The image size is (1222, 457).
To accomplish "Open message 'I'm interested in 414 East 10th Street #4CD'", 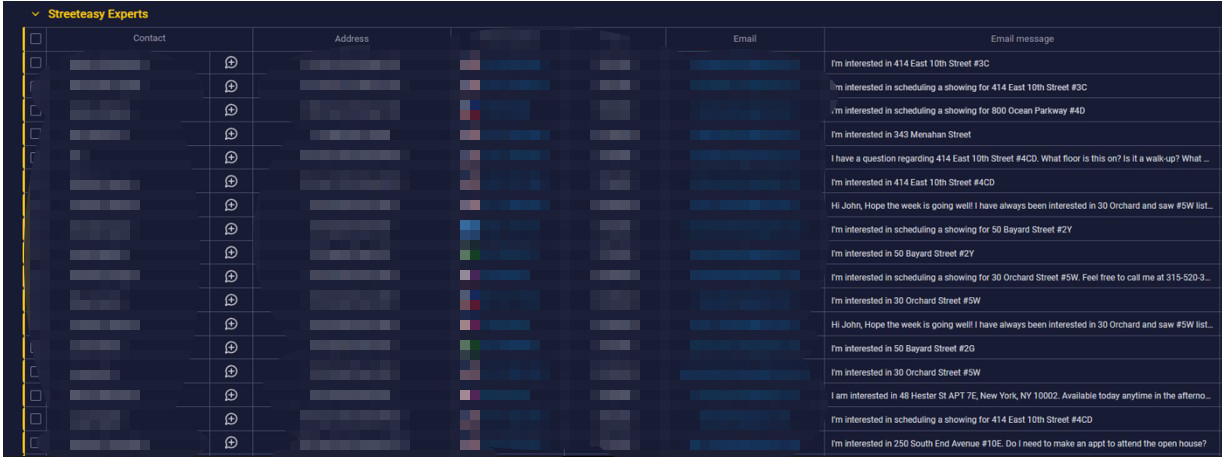I will coord(914,182).
